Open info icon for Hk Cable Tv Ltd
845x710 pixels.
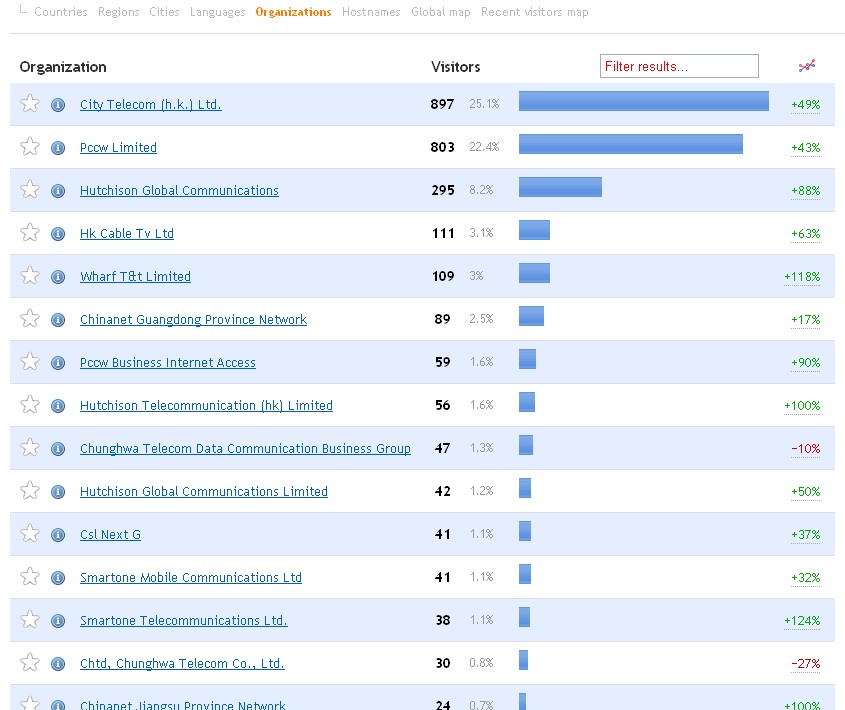(58, 234)
